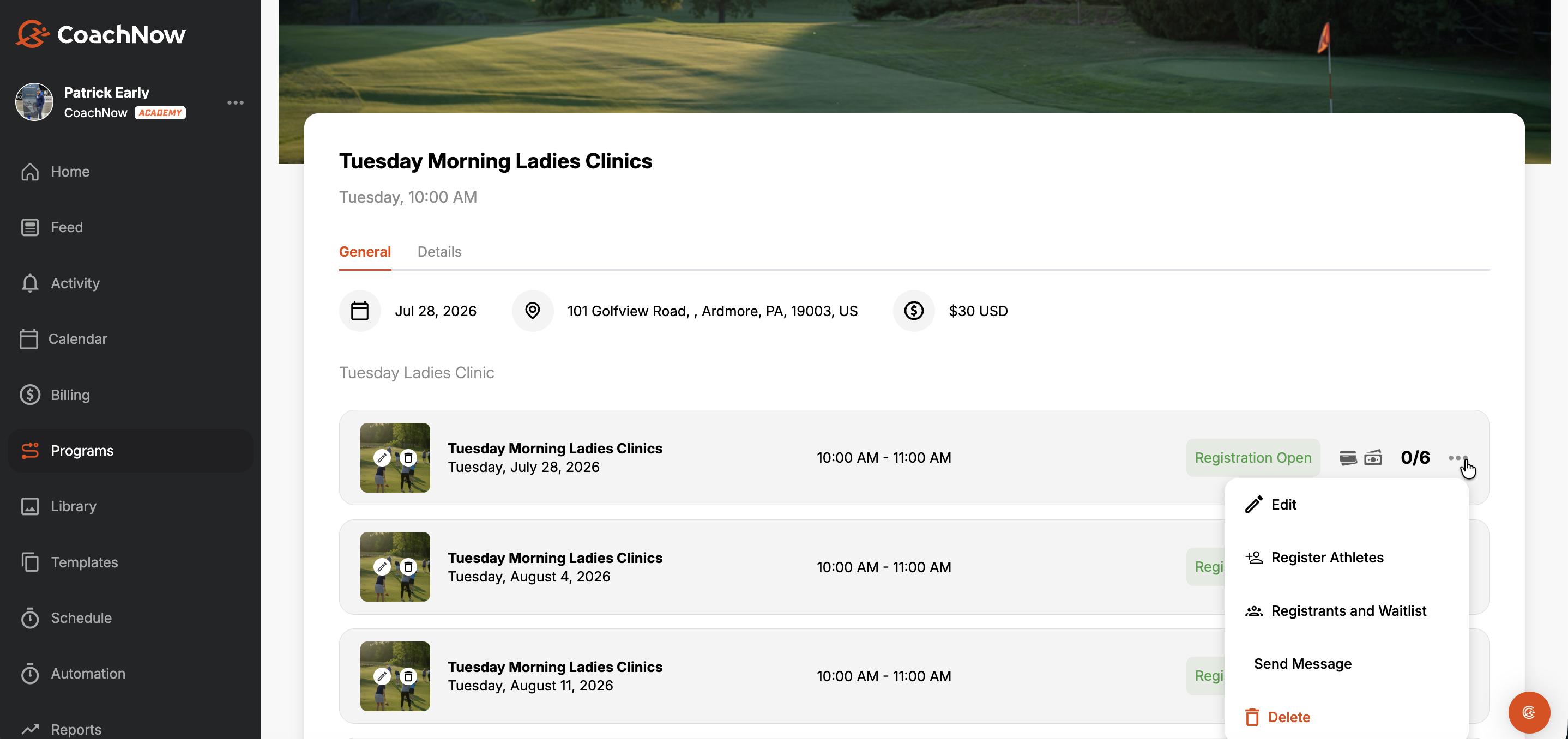This screenshot has width=1568, height=739.
Task: Open the August 11 session thumbnail
Action: [395, 676]
